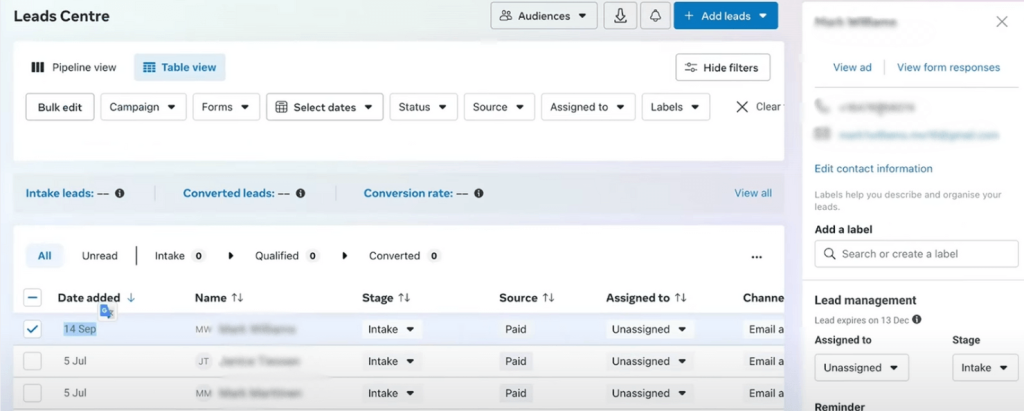1024x411 pixels.
Task: Sort by Date added arrow
Action: (x=131, y=298)
